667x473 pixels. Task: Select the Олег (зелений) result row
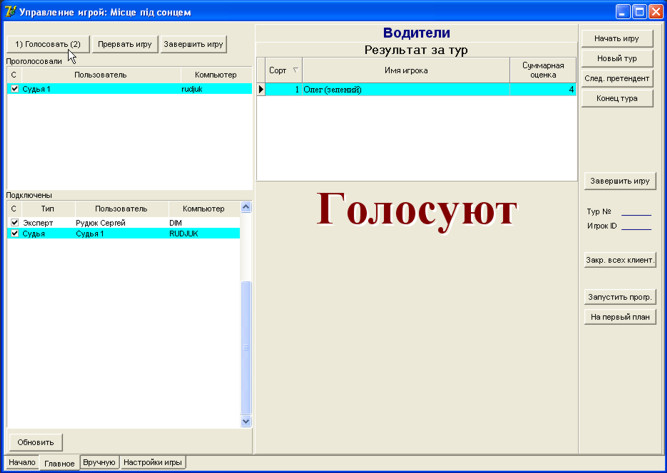[400, 90]
